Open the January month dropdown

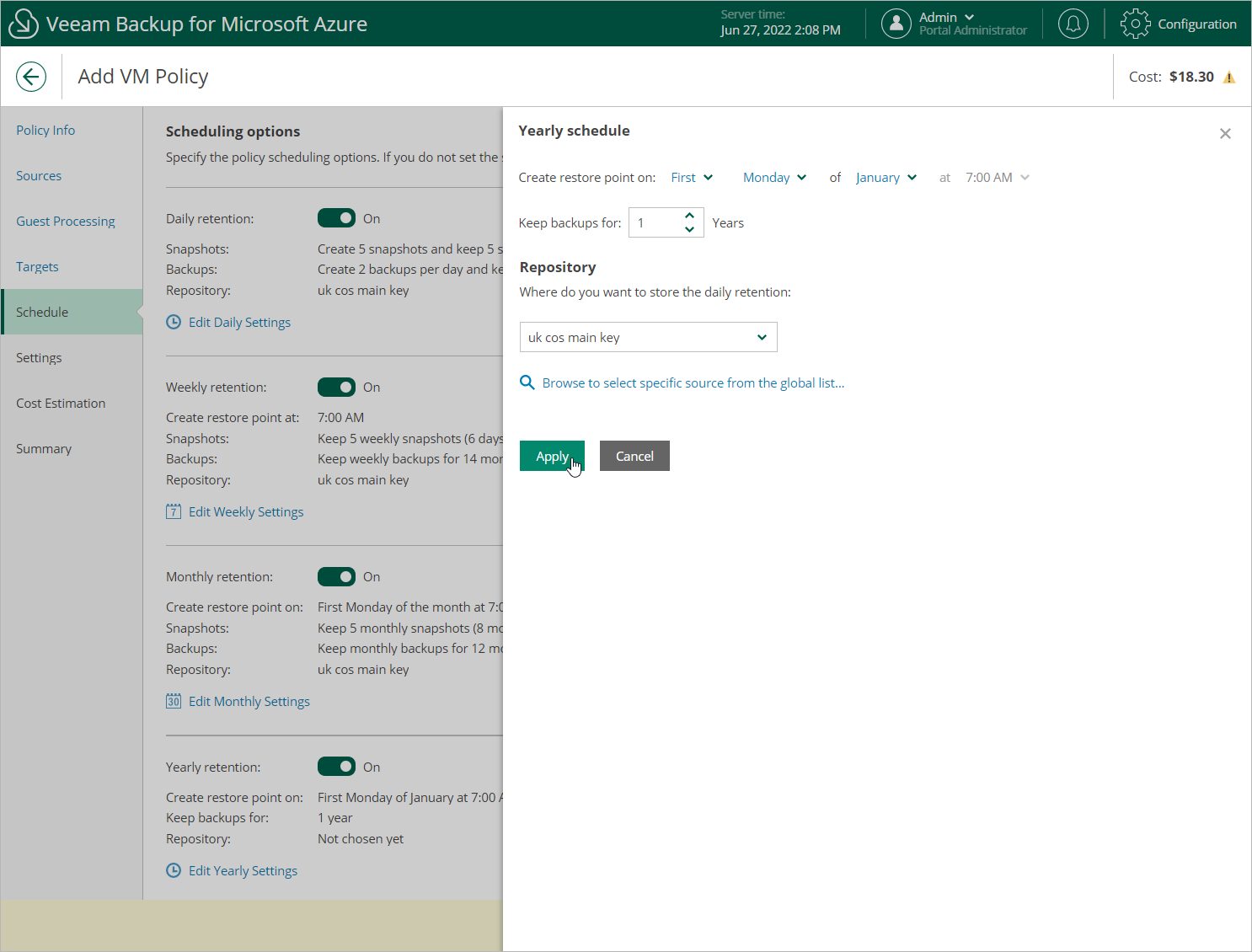886,177
